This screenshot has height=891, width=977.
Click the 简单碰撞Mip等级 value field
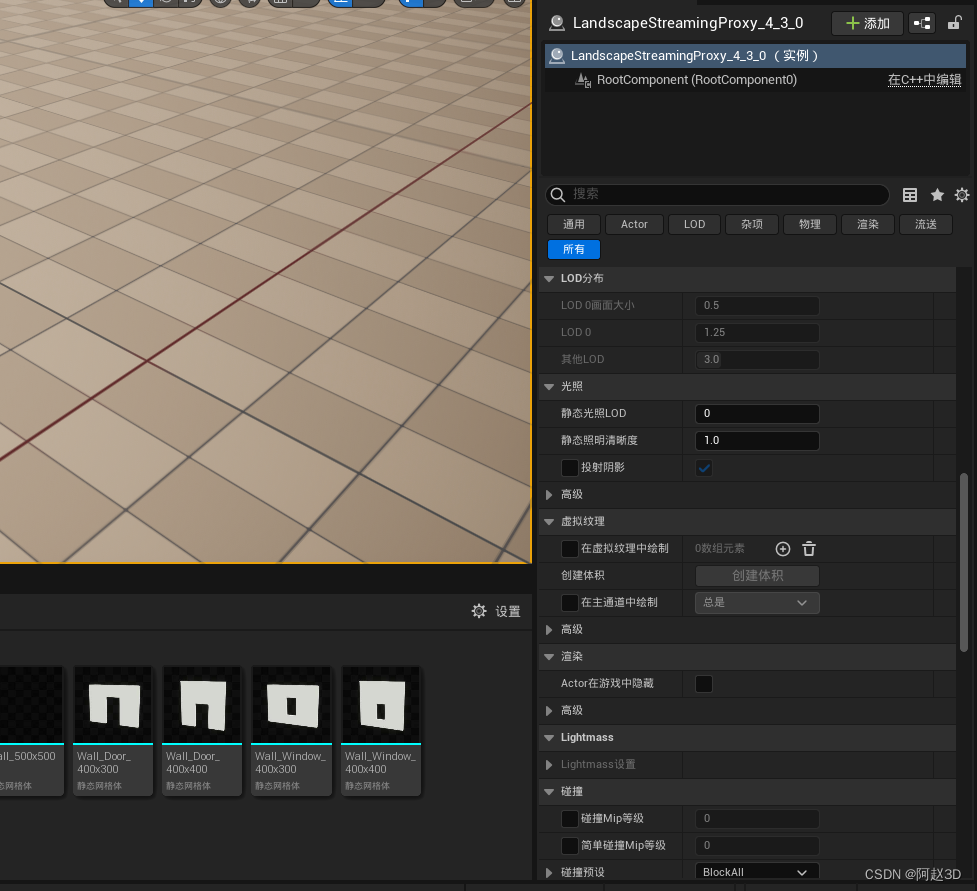[757, 846]
